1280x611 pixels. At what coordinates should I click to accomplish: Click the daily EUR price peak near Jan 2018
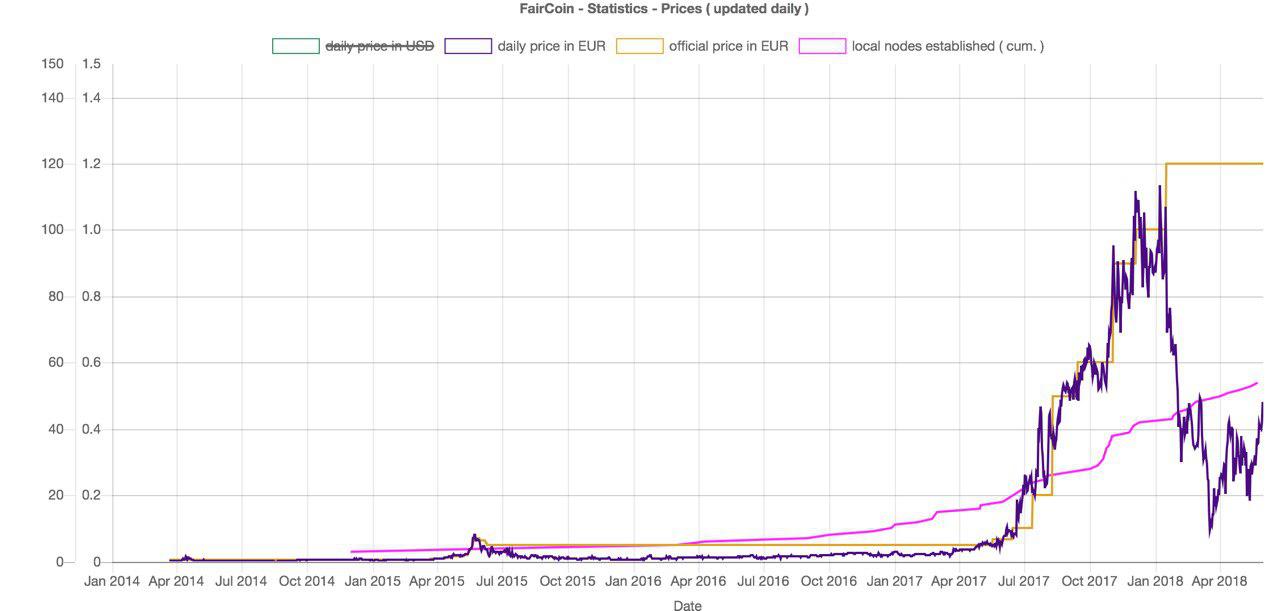click(1159, 187)
